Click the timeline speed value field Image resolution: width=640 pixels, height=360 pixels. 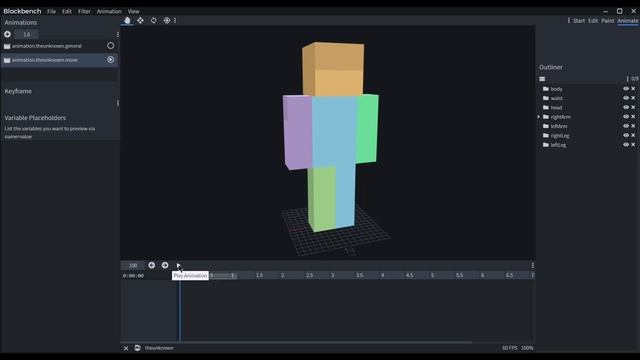tap(133, 265)
